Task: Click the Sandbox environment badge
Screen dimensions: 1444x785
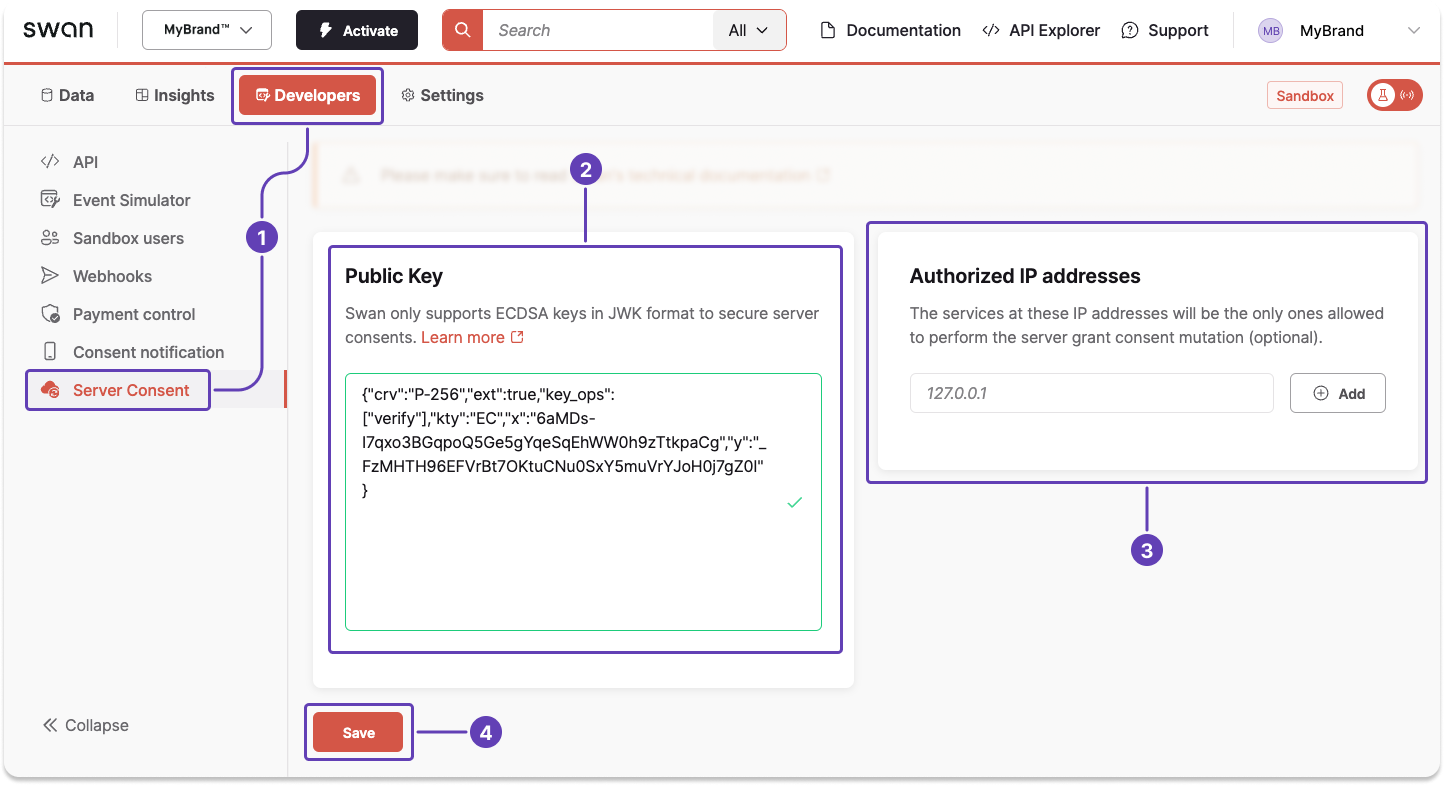Action: point(1304,95)
